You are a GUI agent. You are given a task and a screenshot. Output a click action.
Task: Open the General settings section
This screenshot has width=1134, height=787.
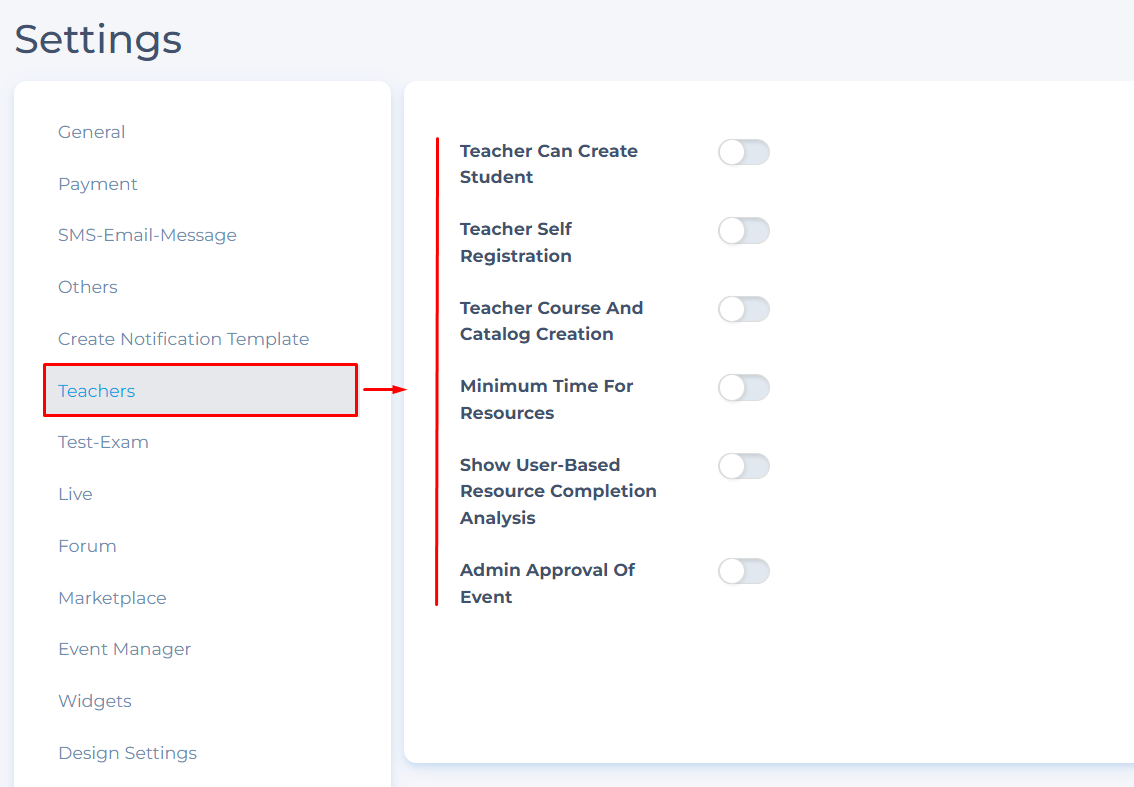[92, 132]
